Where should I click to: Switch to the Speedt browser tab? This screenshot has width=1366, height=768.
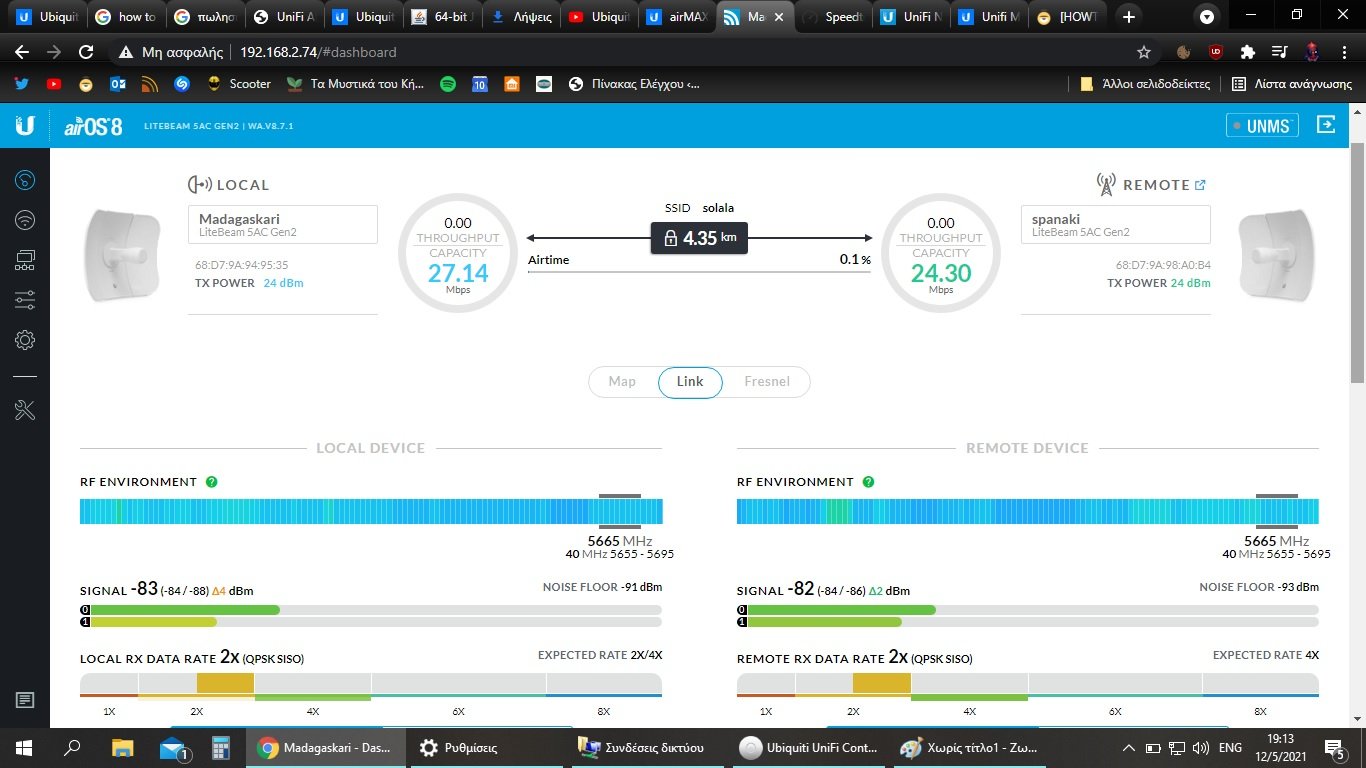tap(832, 17)
